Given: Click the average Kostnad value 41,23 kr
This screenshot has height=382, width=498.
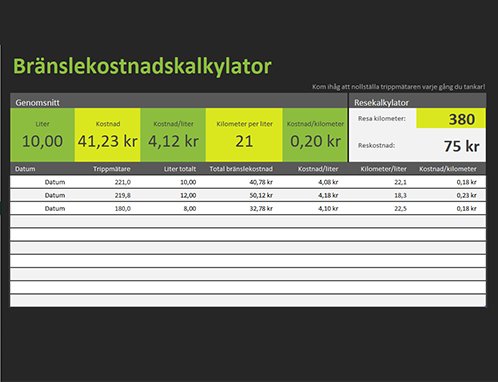Looking at the screenshot, I should 107,141.
